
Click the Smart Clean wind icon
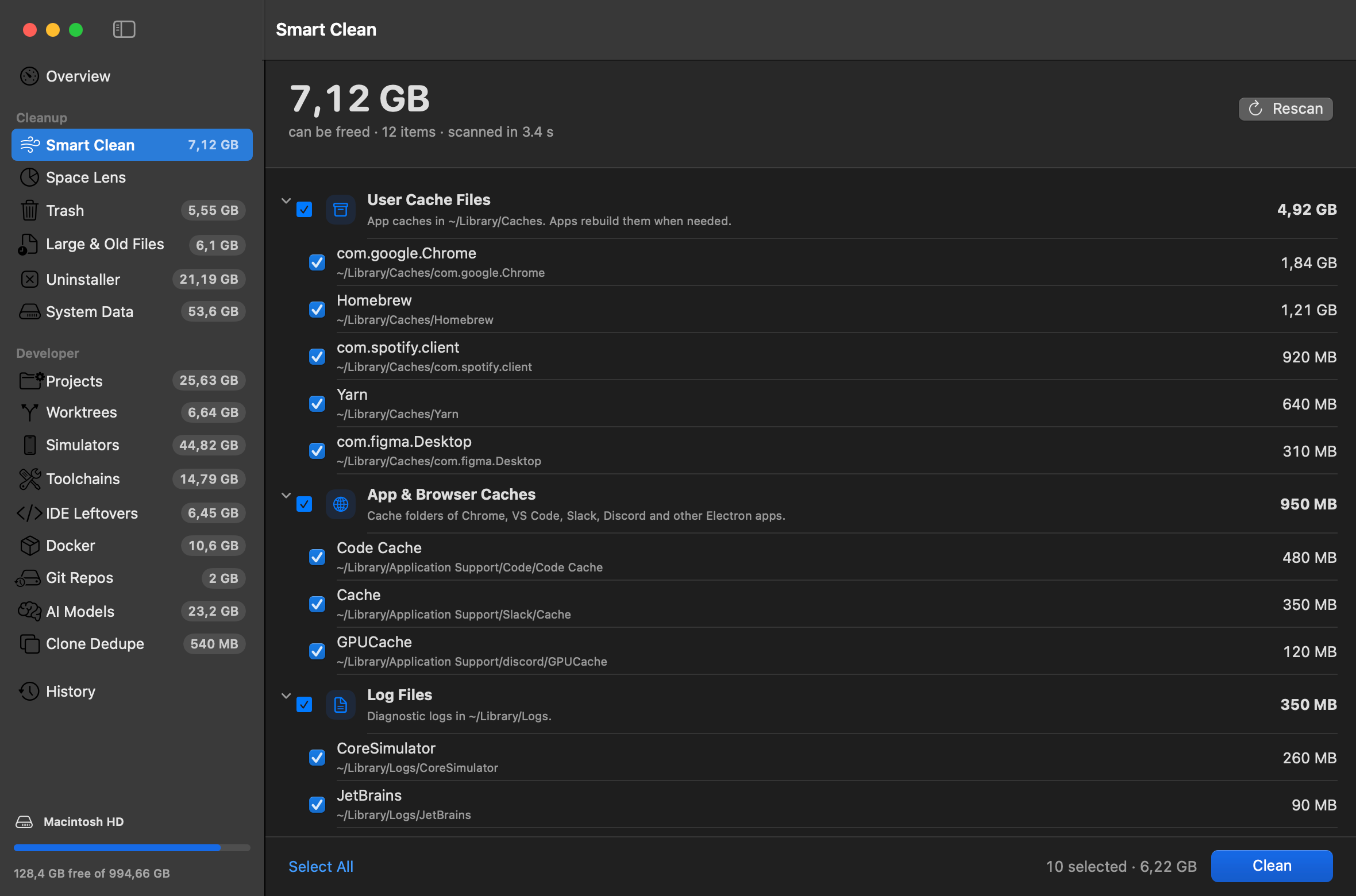click(x=30, y=145)
